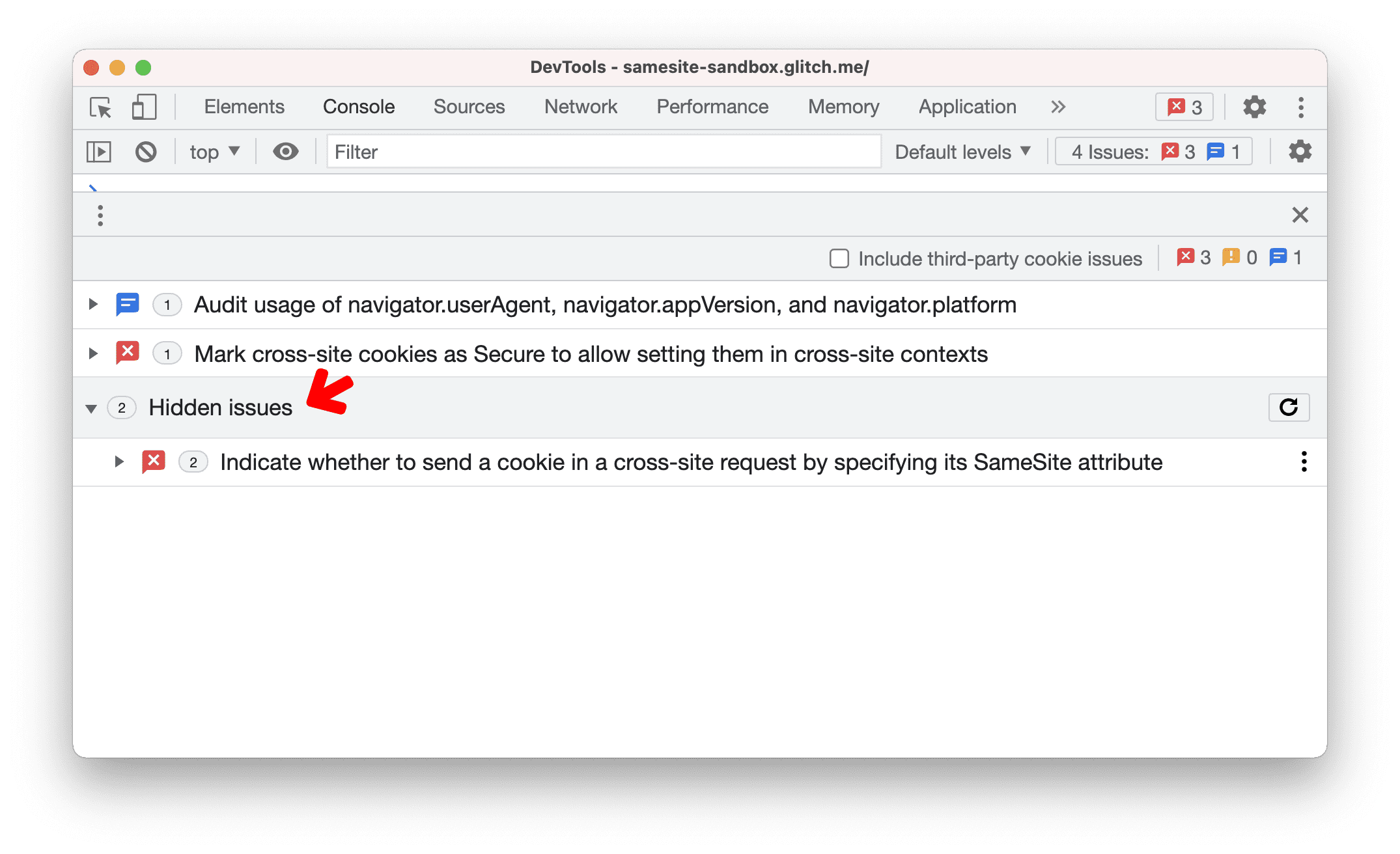Click the more panels chevron icon

point(1059,107)
